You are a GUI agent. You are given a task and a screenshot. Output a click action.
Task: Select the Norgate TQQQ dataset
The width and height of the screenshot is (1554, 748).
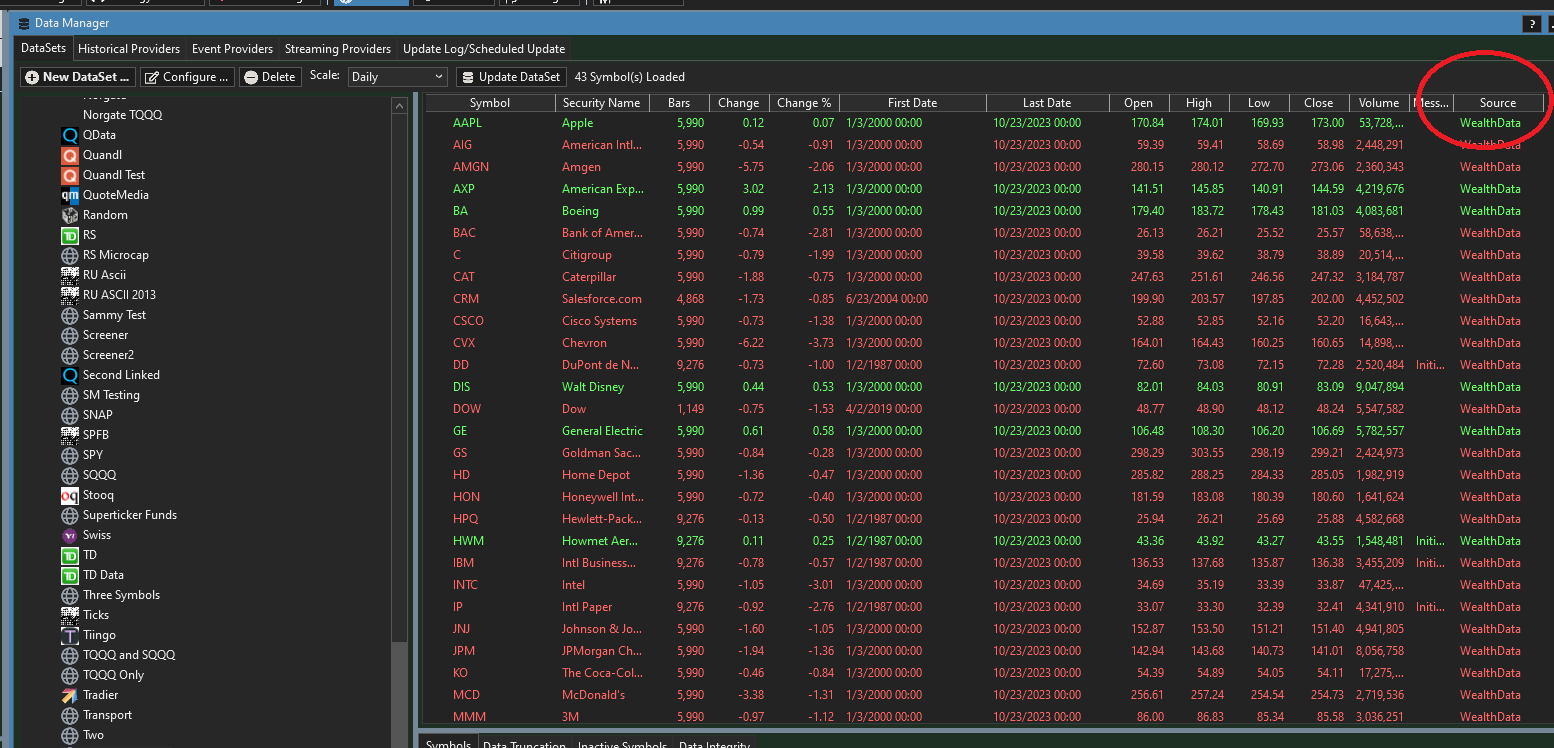122,115
